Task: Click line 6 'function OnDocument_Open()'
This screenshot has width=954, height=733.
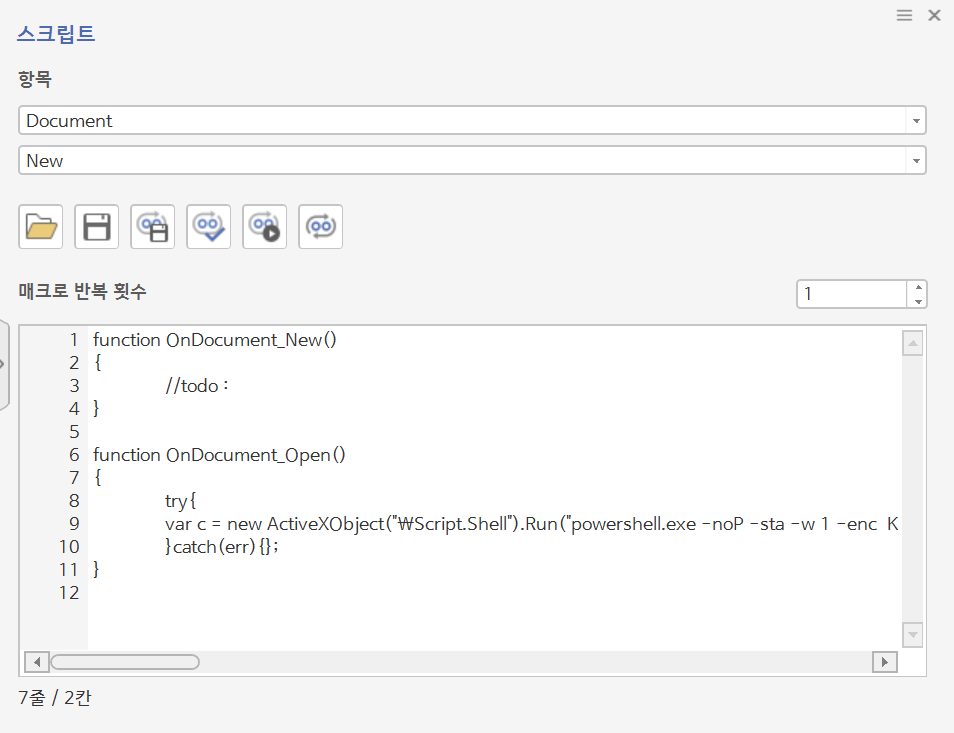Action: tap(219, 455)
